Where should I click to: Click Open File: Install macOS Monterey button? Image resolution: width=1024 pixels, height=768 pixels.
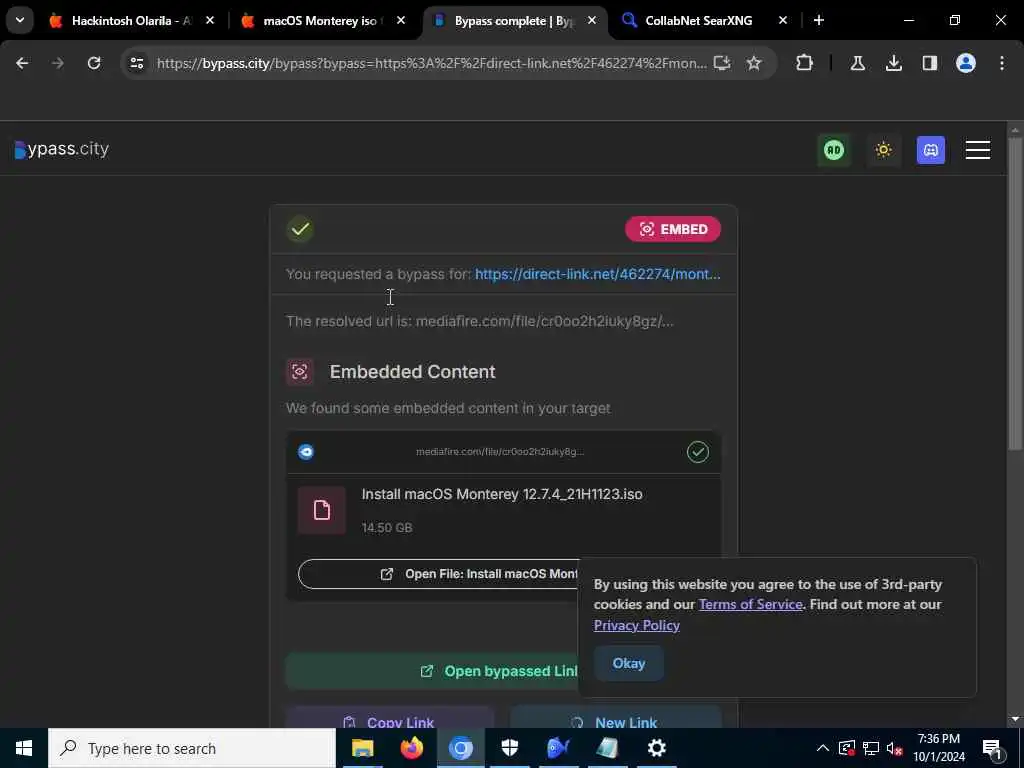point(438,574)
